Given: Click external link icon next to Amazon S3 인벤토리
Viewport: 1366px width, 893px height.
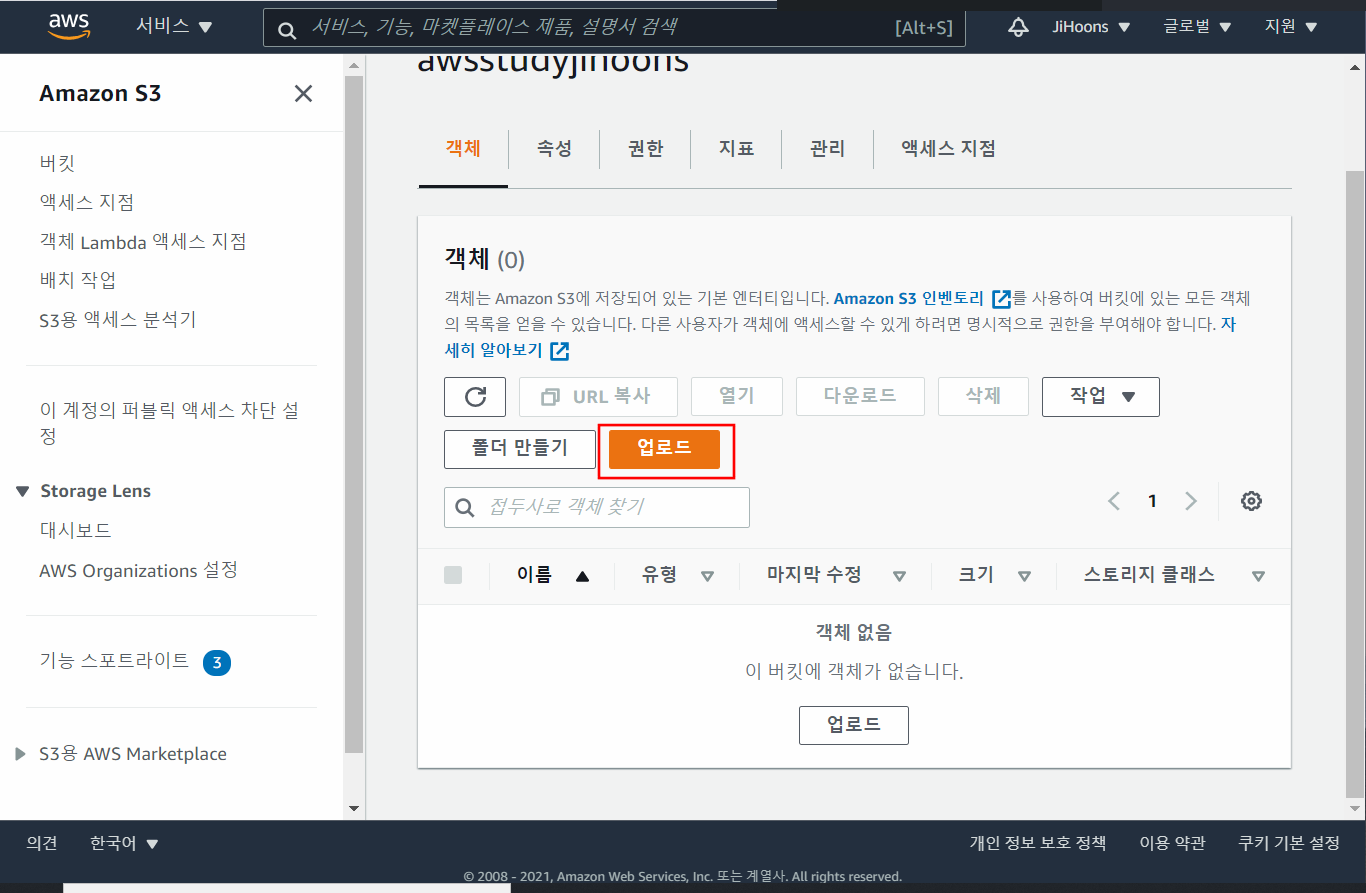Looking at the screenshot, I should [1001, 298].
